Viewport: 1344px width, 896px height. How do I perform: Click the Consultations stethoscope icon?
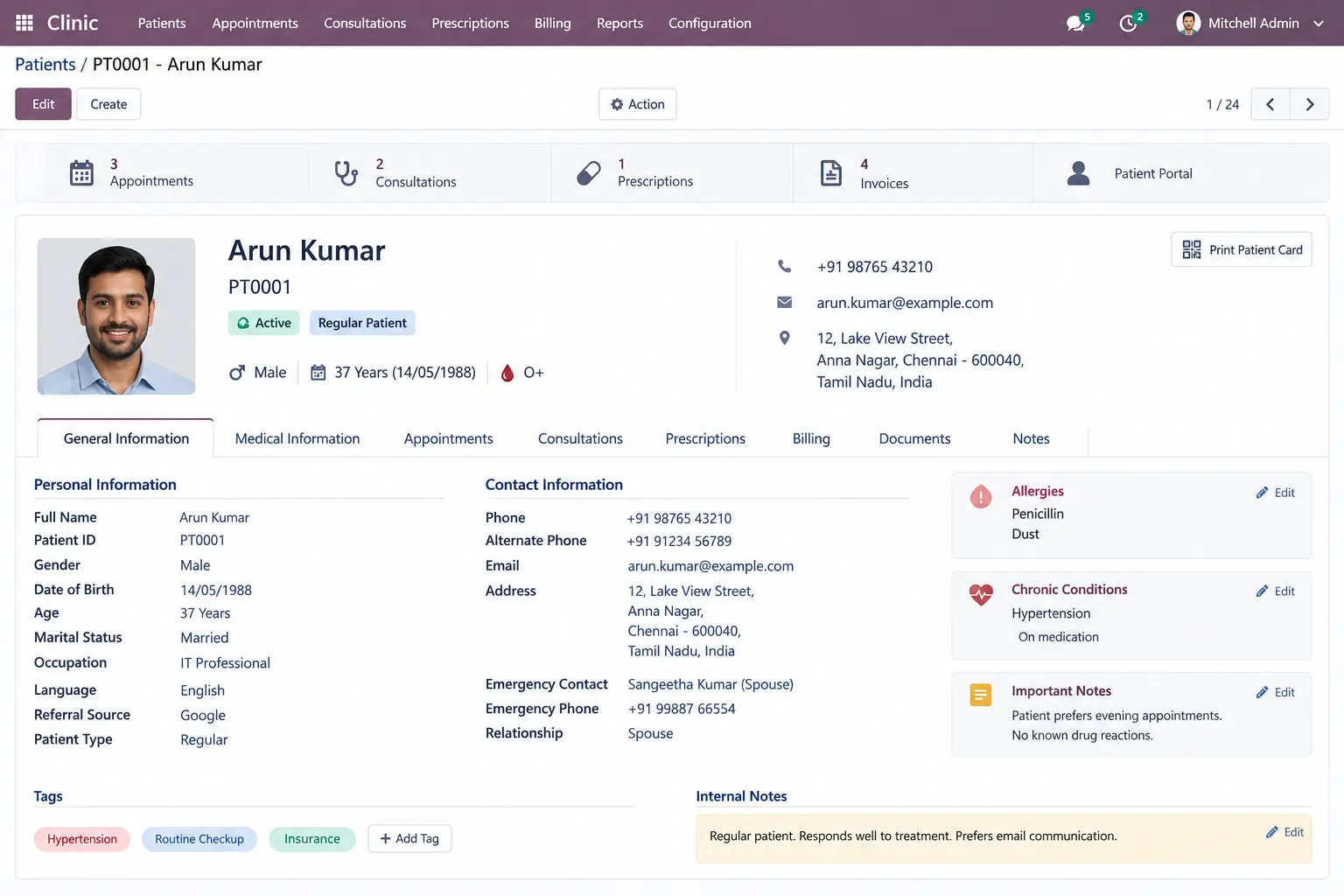click(x=346, y=173)
